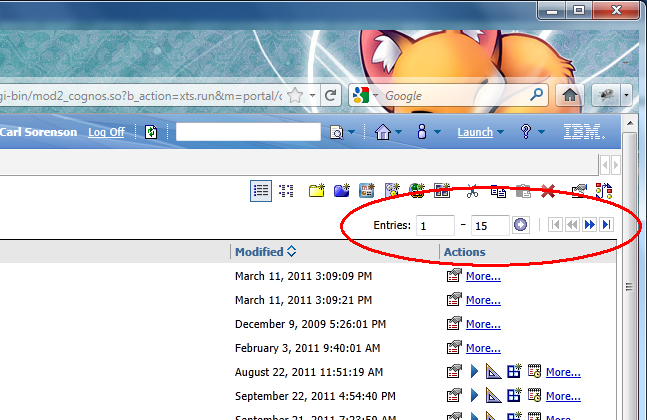Click the page scrollbar up arrow
The image size is (647, 420).
(x=630, y=123)
